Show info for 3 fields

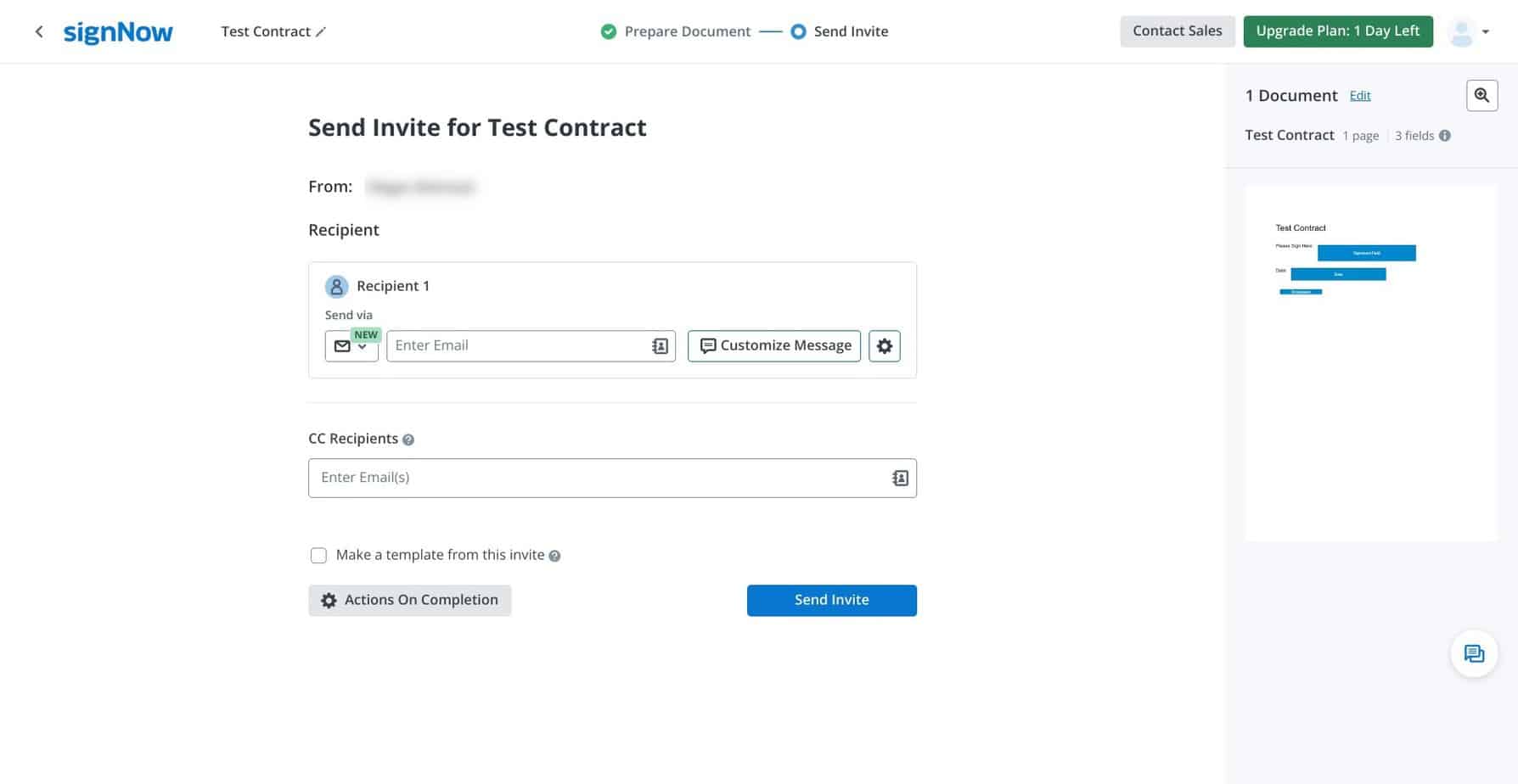(x=1445, y=136)
